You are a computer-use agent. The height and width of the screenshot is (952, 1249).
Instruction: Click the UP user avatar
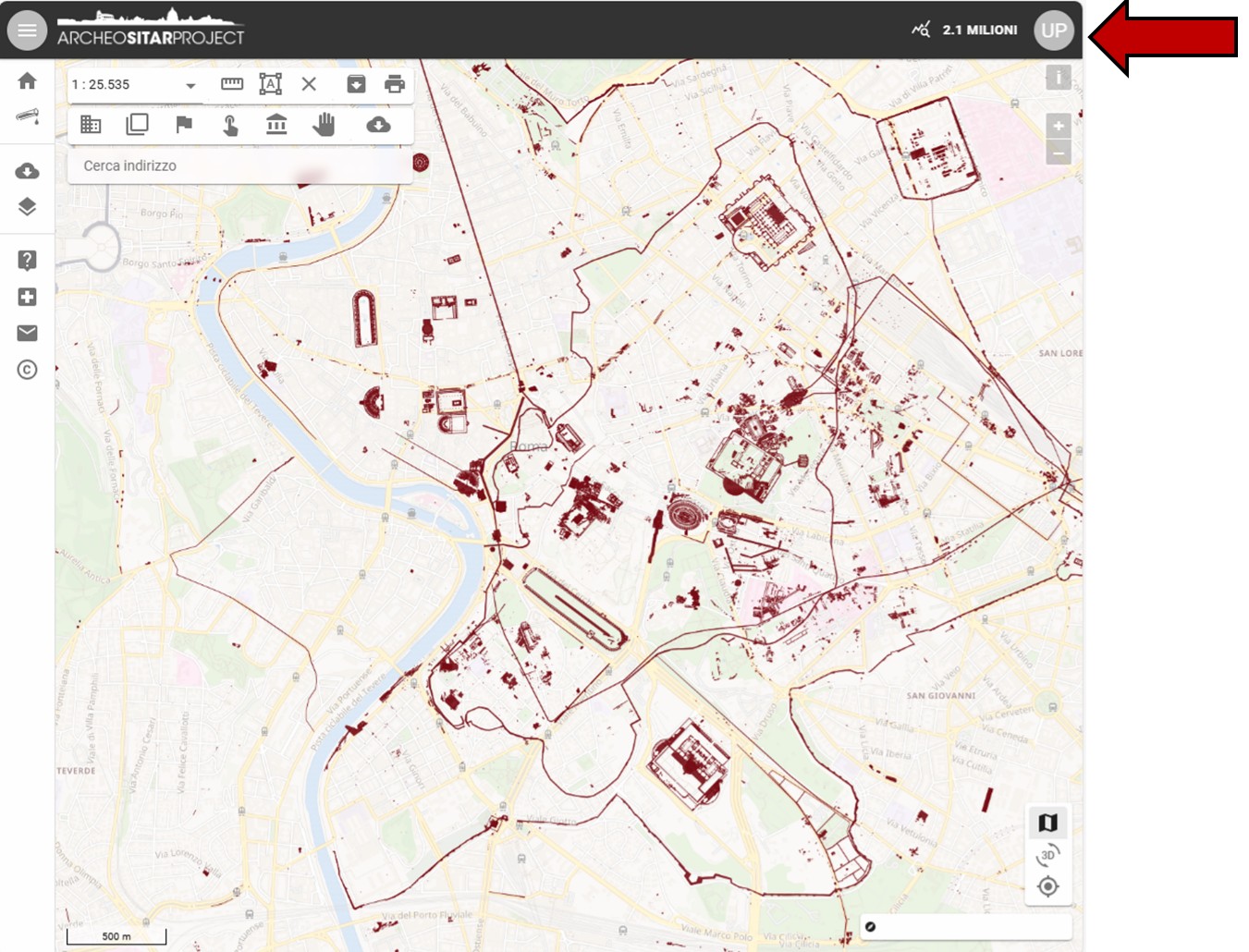pyautogui.click(x=1053, y=31)
